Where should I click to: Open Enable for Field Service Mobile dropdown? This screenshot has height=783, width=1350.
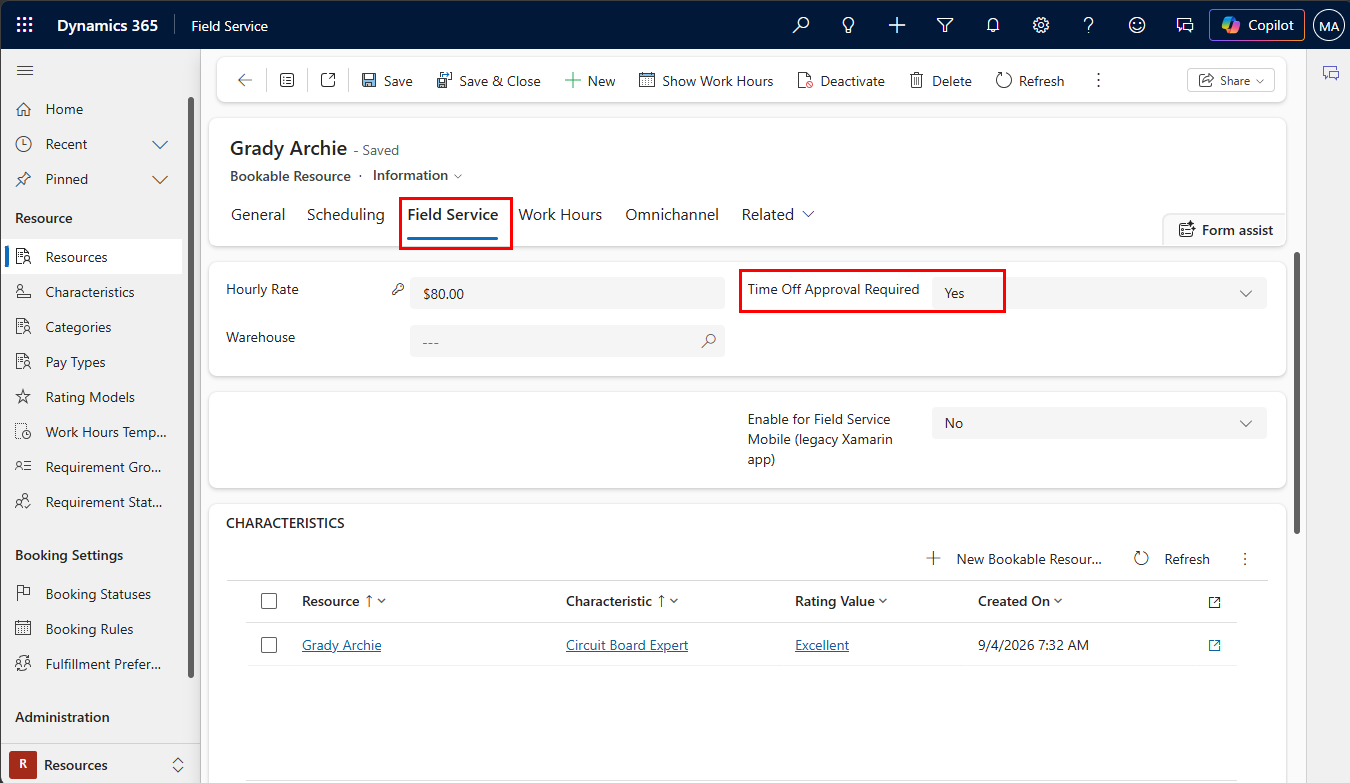pyautogui.click(x=1099, y=423)
